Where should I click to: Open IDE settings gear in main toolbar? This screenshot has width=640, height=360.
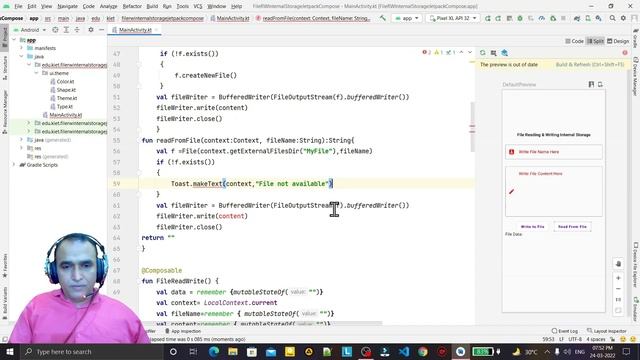tap(623, 18)
